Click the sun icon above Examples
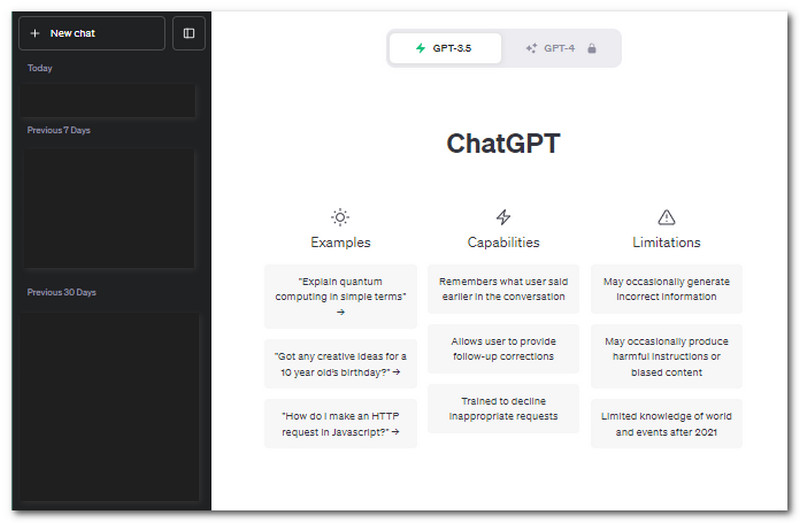800x523 pixels. click(x=340, y=217)
